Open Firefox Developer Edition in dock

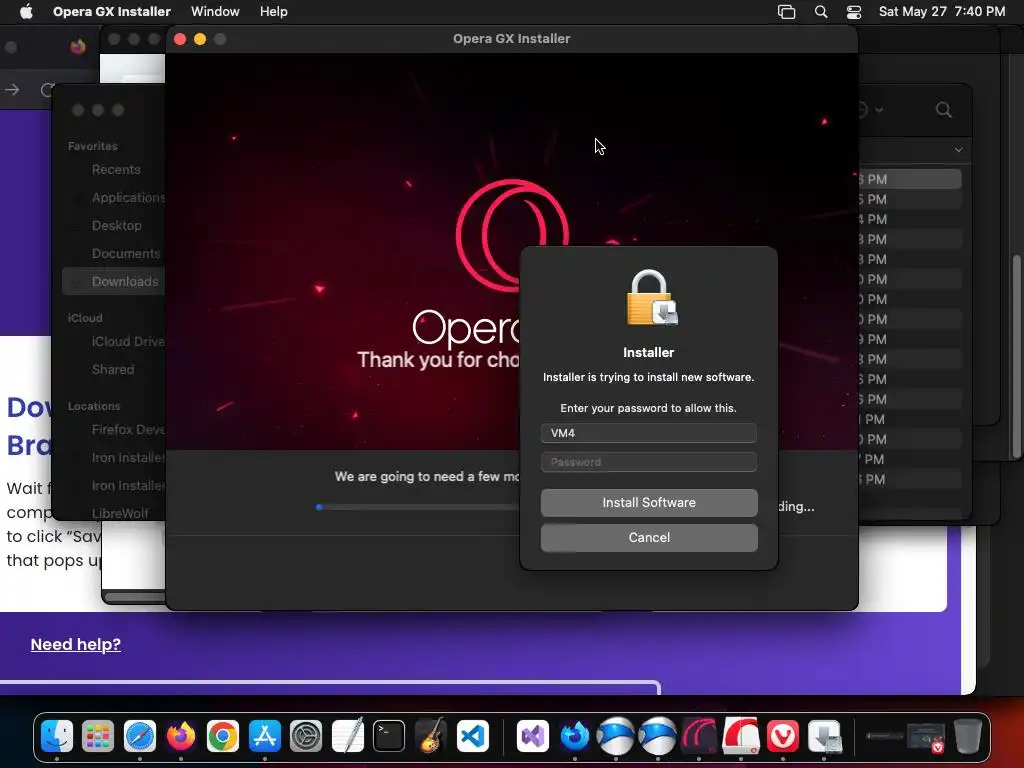pos(575,736)
